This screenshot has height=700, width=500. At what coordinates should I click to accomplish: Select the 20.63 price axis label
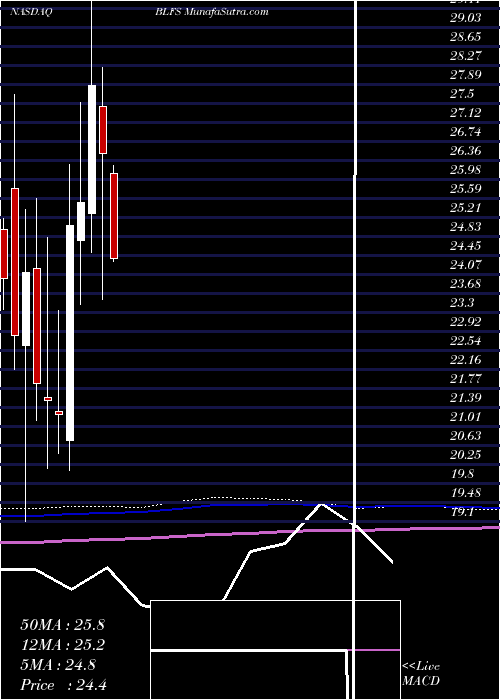466,436
